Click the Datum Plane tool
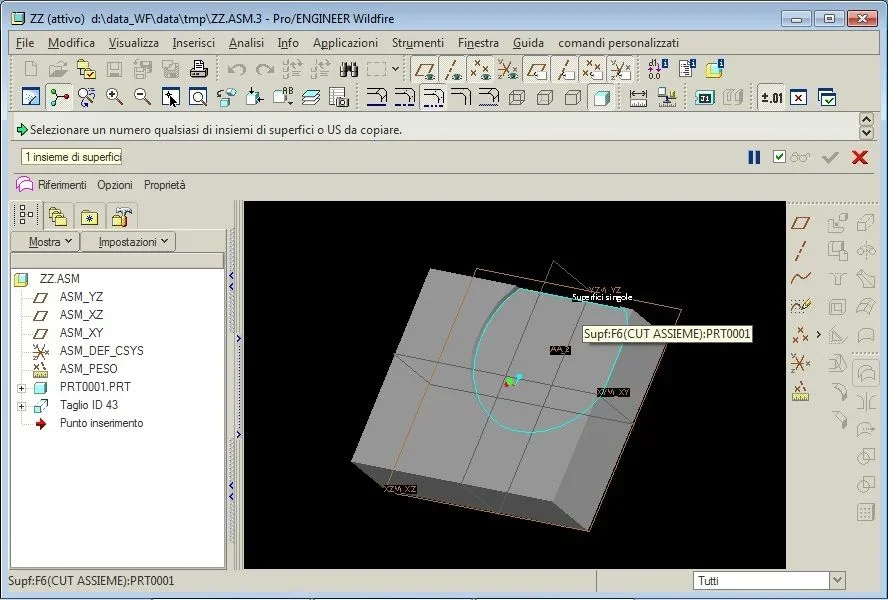The width and height of the screenshot is (888, 600). (x=800, y=223)
